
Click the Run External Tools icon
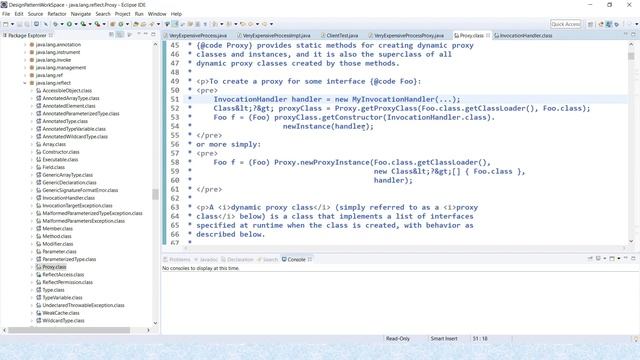(x=97, y=24)
